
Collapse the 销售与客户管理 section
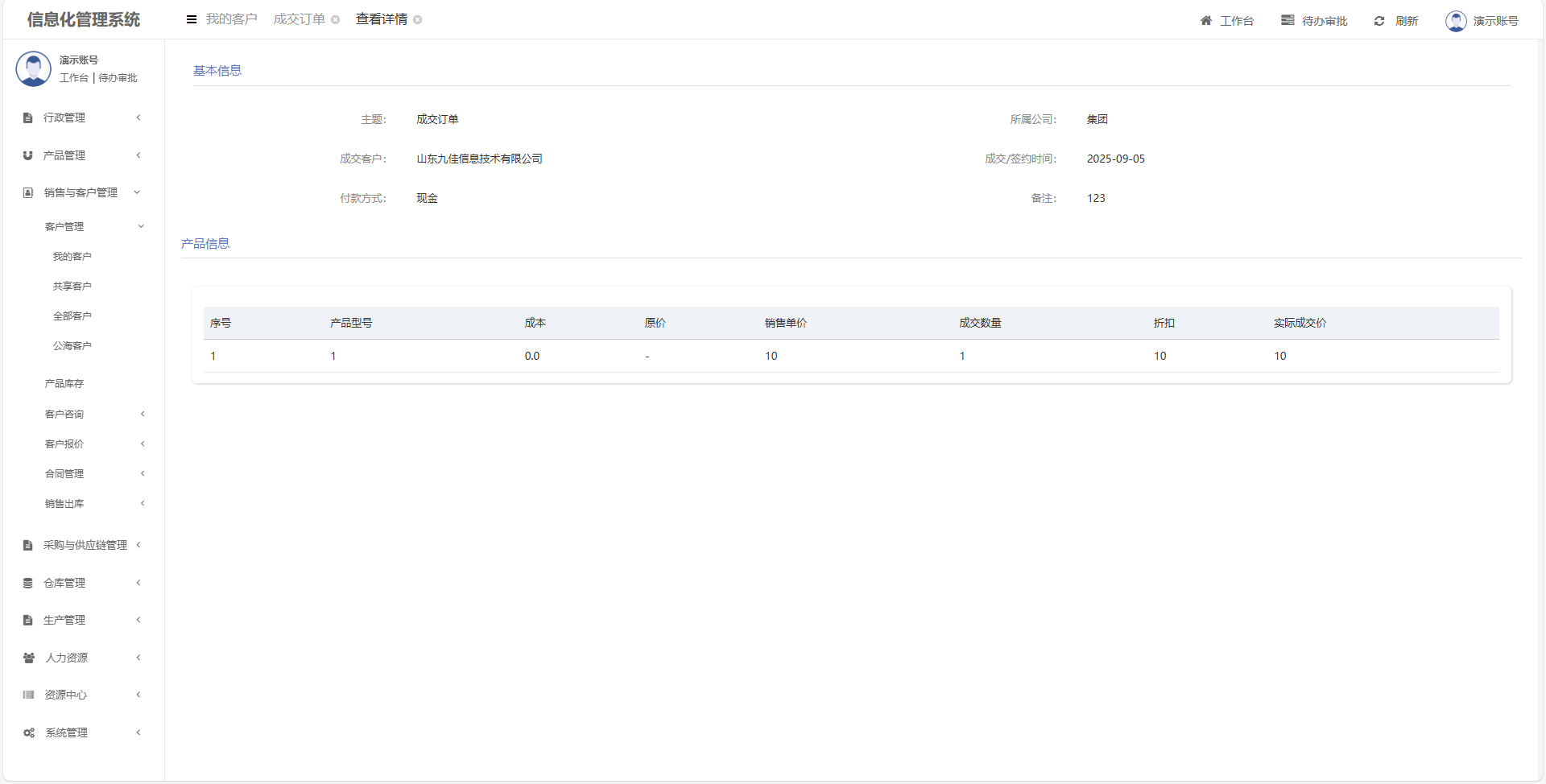click(81, 192)
